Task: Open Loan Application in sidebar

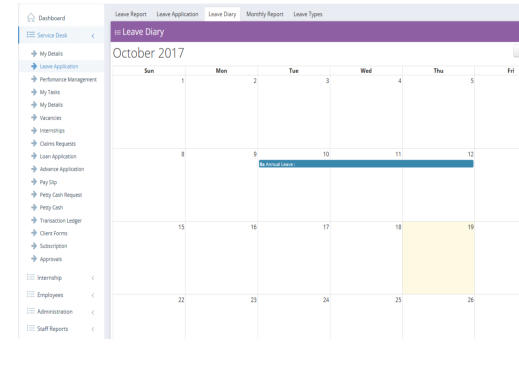Action: [x=58, y=156]
